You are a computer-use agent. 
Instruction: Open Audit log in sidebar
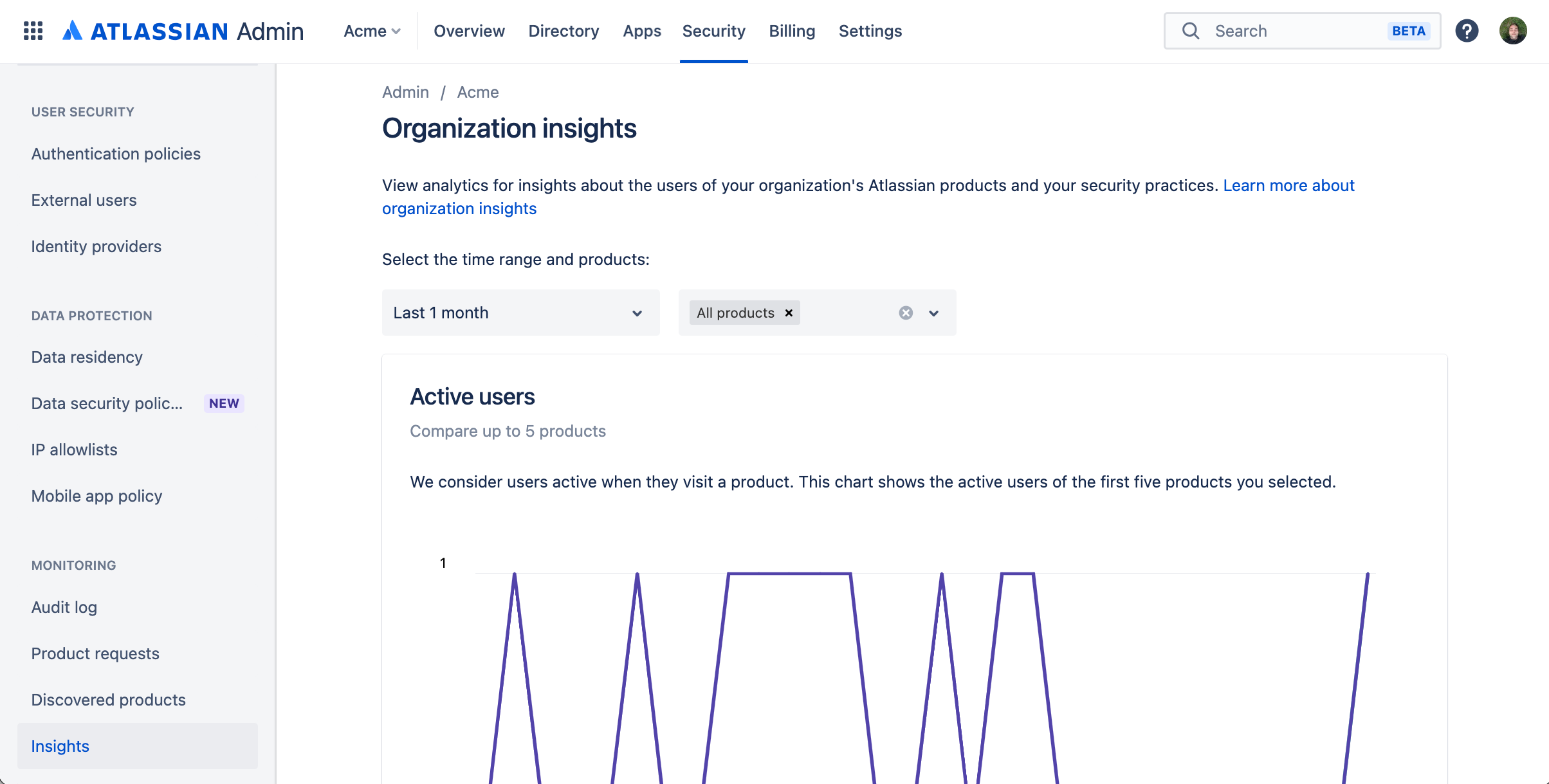click(64, 607)
